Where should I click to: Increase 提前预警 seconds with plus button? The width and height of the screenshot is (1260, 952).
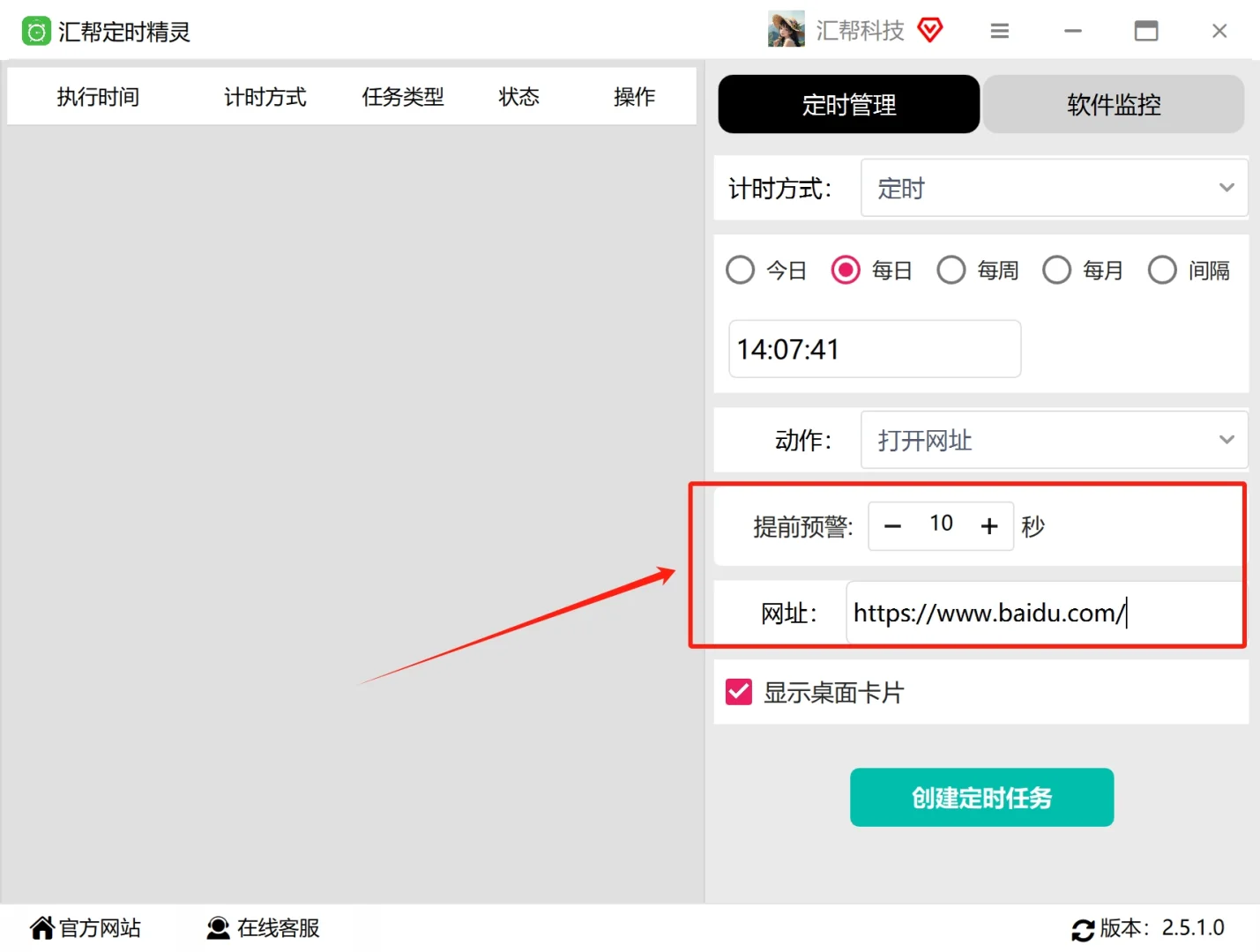tap(989, 525)
